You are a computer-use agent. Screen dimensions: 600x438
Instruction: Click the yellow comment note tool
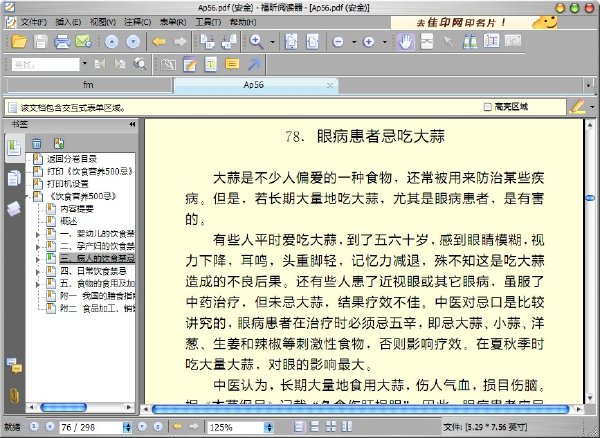232,64
